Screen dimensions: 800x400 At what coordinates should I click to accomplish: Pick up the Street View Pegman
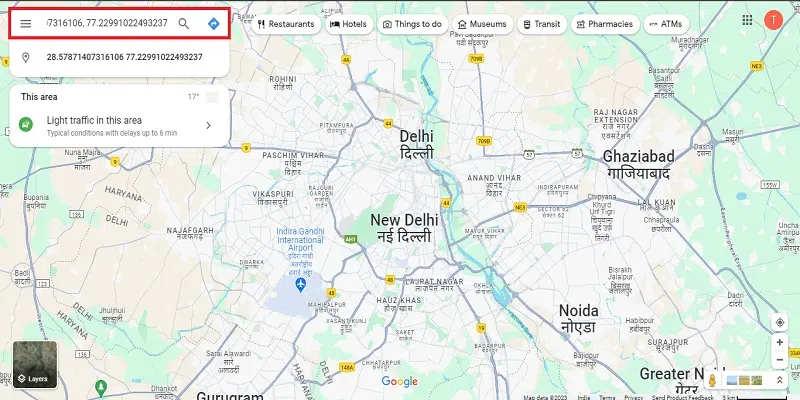712,381
